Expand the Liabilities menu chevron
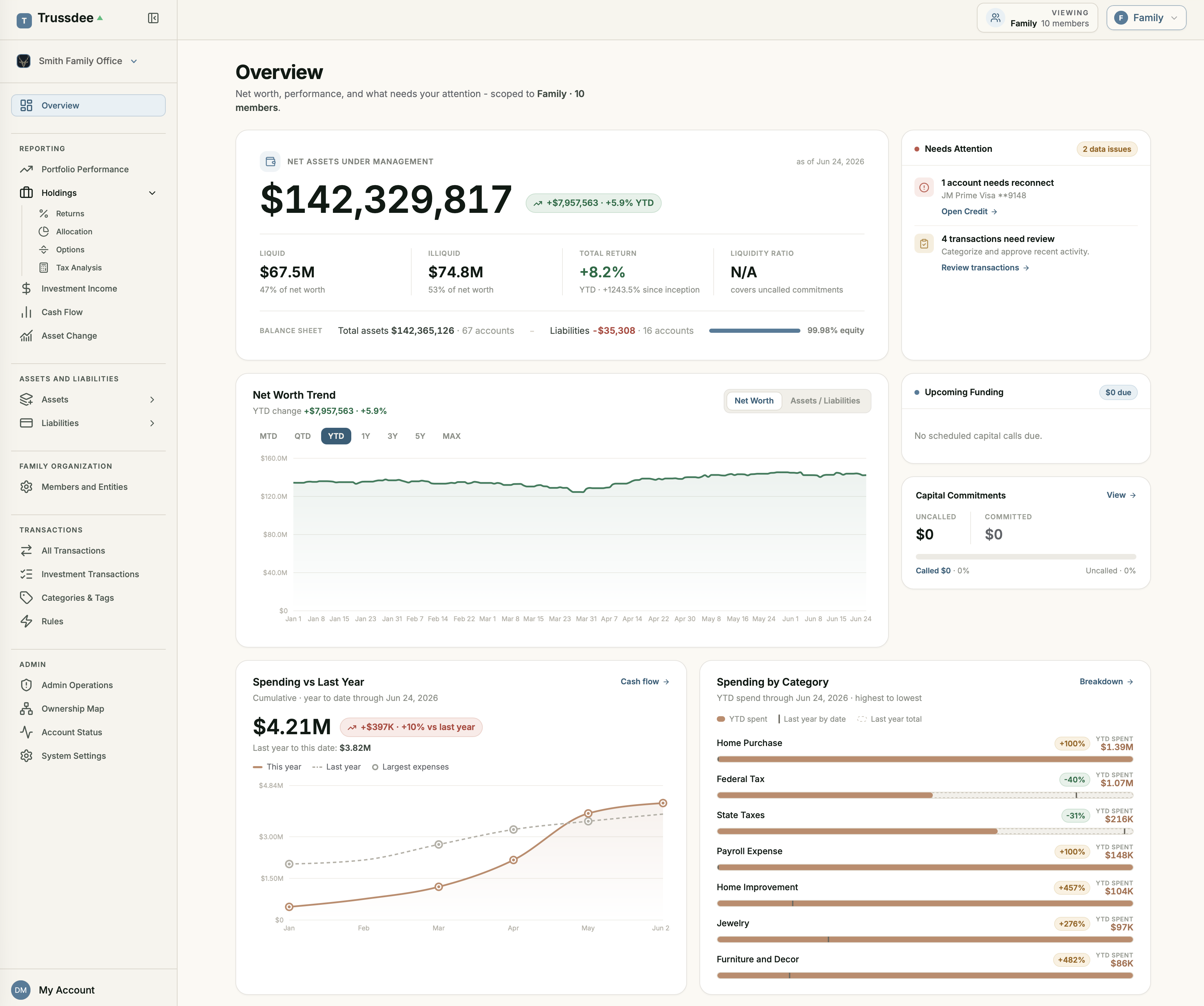The height and width of the screenshot is (1006, 1204). [x=152, y=423]
